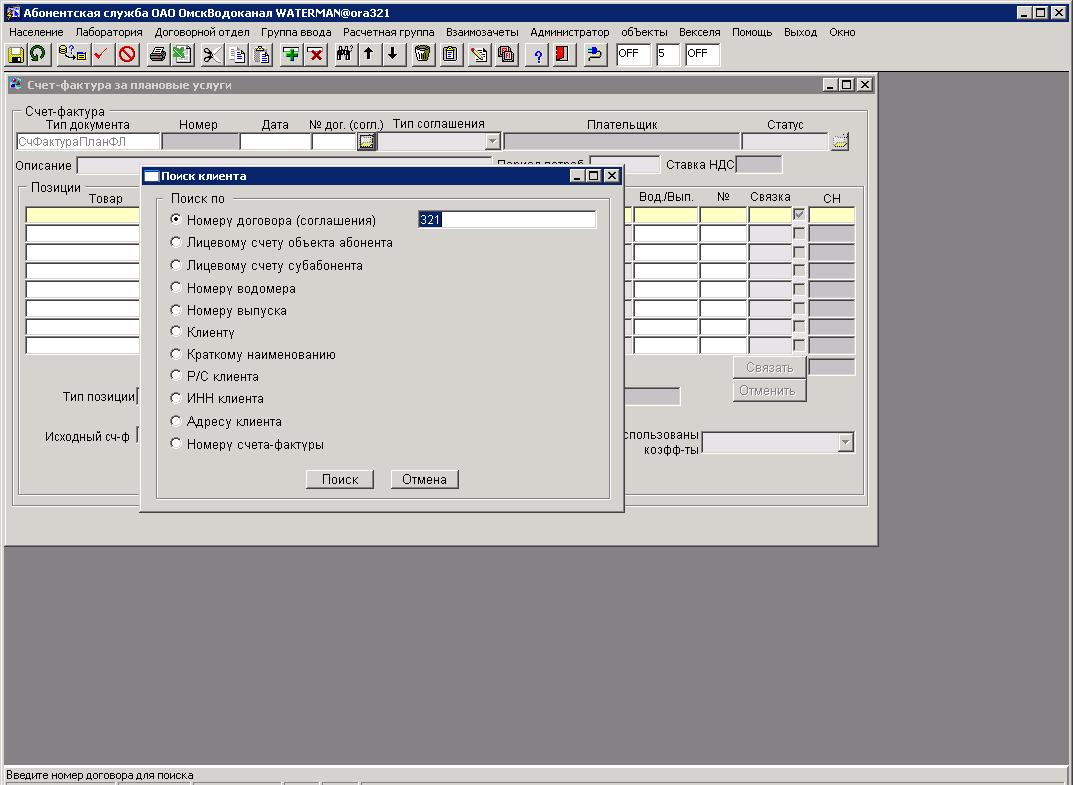Click the Up arrow toolbar icon
Image resolution: width=1073 pixels, height=785 pixels.
(369, 55)
